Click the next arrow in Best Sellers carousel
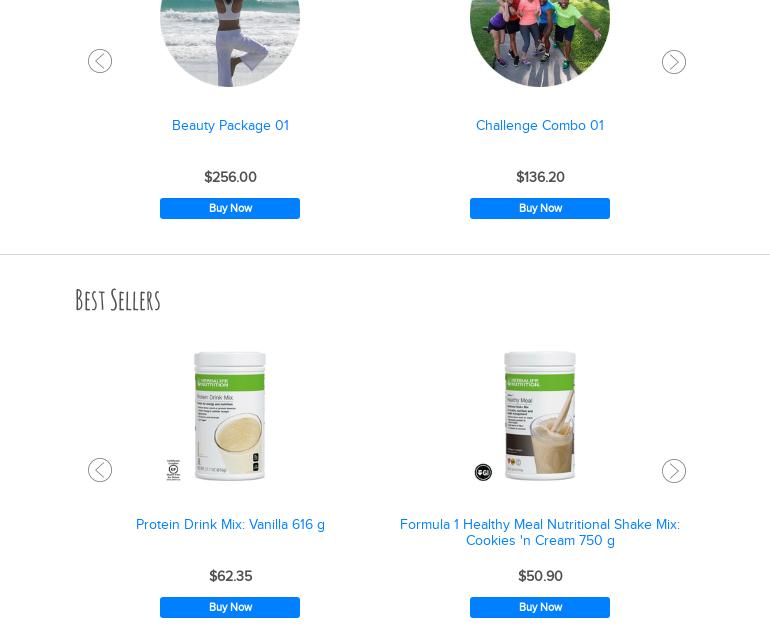The height and width of the screenshot is (635, 770). (x=674, y=471)
